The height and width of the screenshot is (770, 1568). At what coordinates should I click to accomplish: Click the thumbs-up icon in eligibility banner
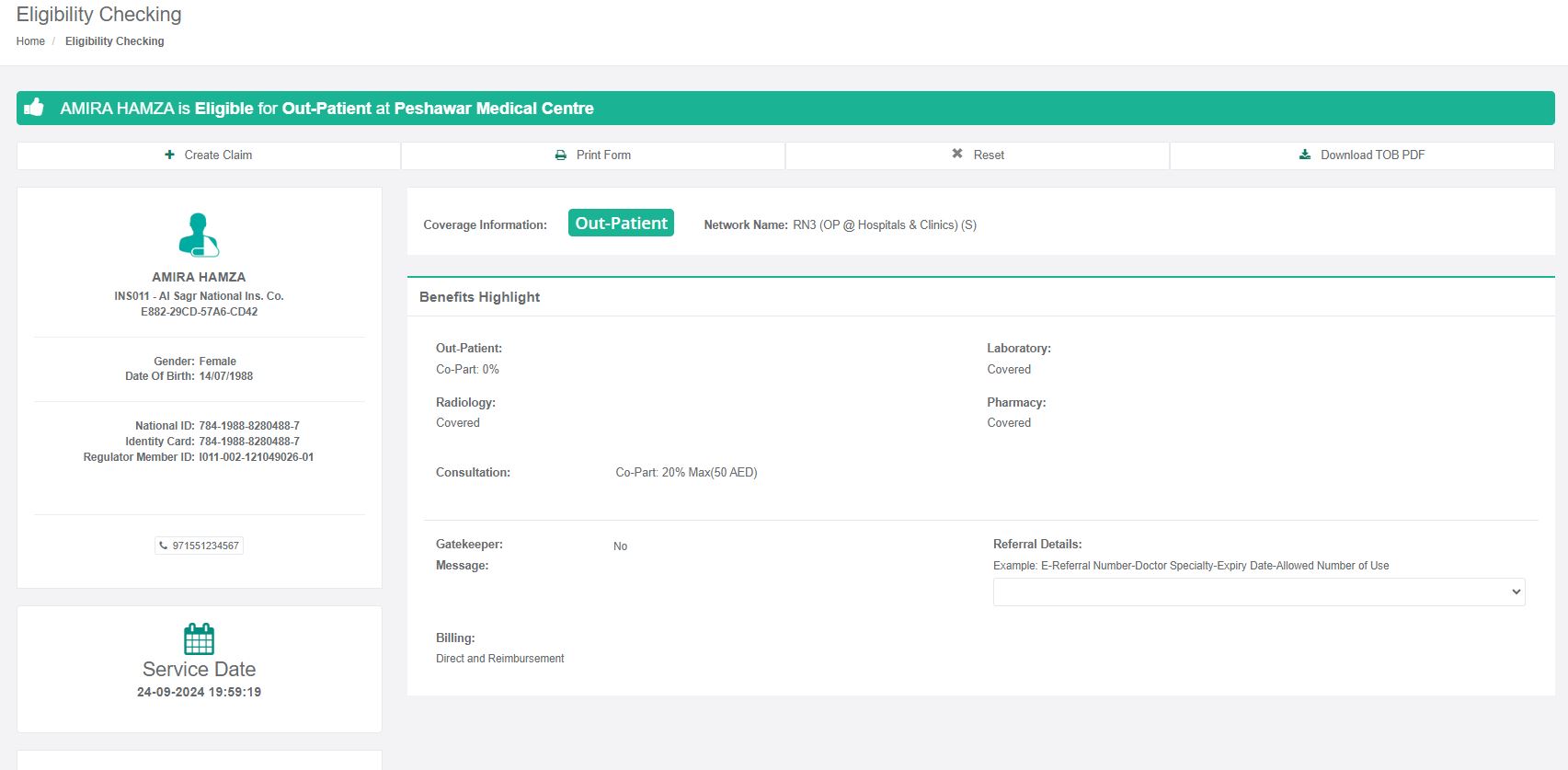[x=34, y=108]
